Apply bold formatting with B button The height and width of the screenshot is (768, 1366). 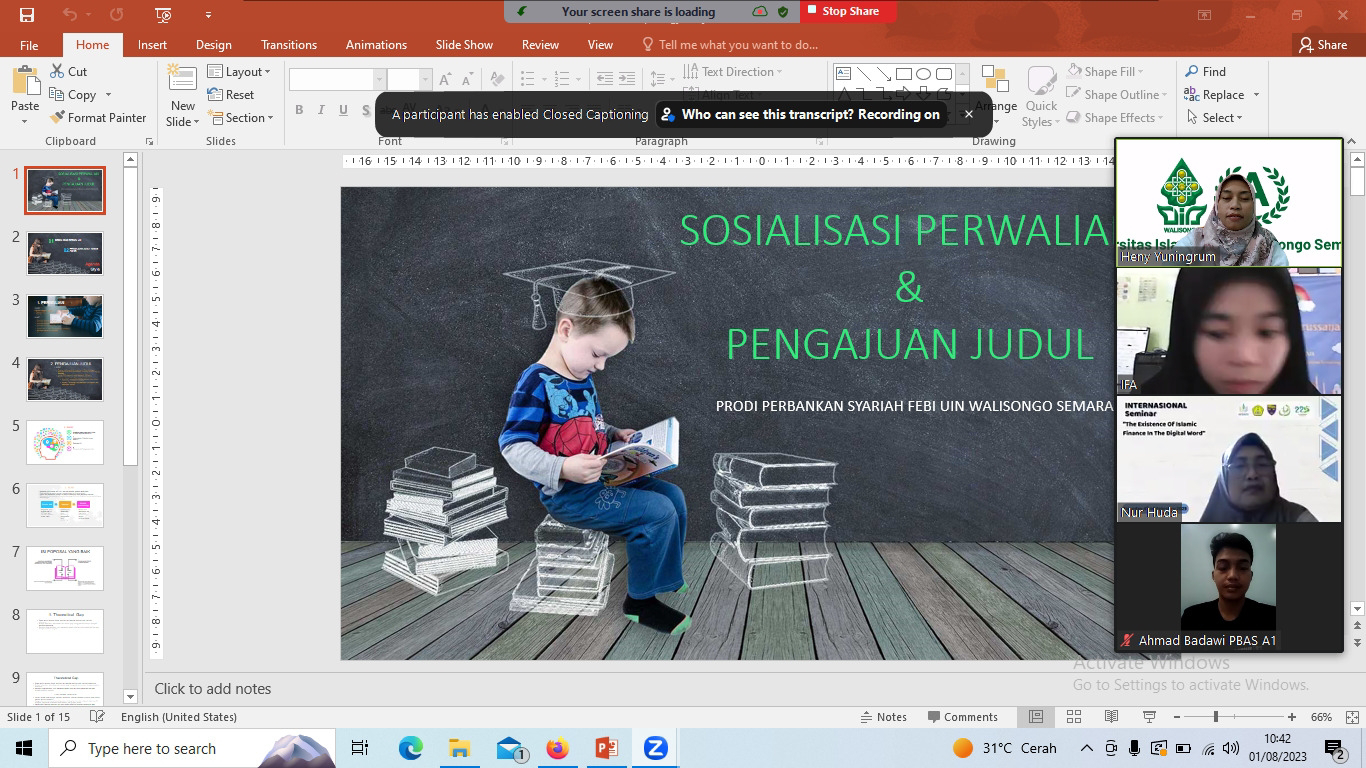click(x=299, y=110)
